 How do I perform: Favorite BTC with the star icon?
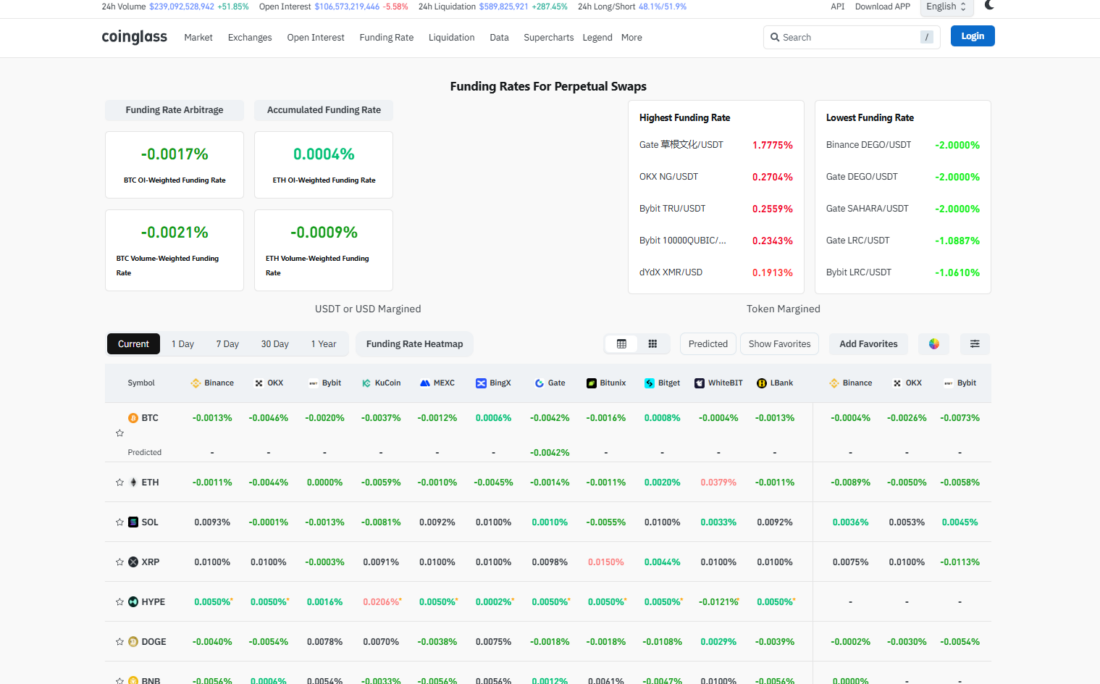pos(119,433)
